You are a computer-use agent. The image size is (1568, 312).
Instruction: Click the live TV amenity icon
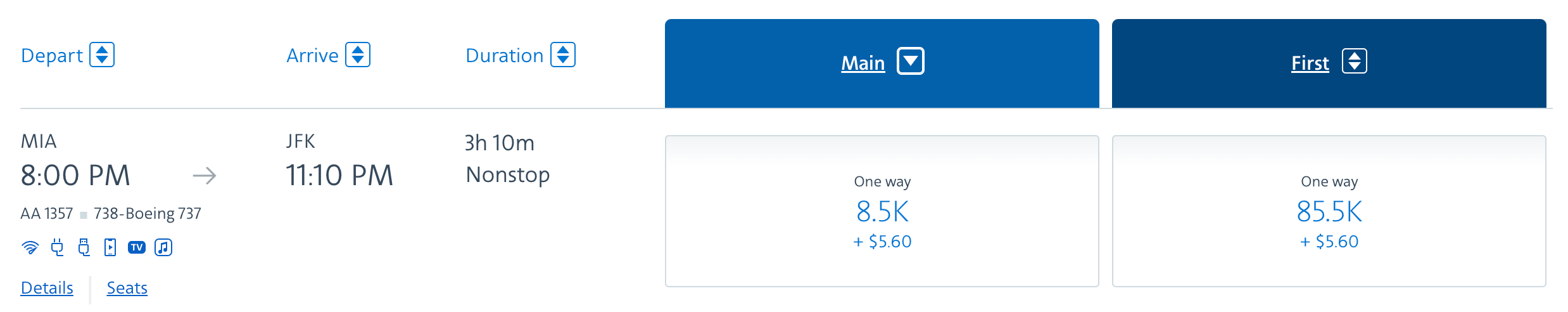(x=137, y=247)
